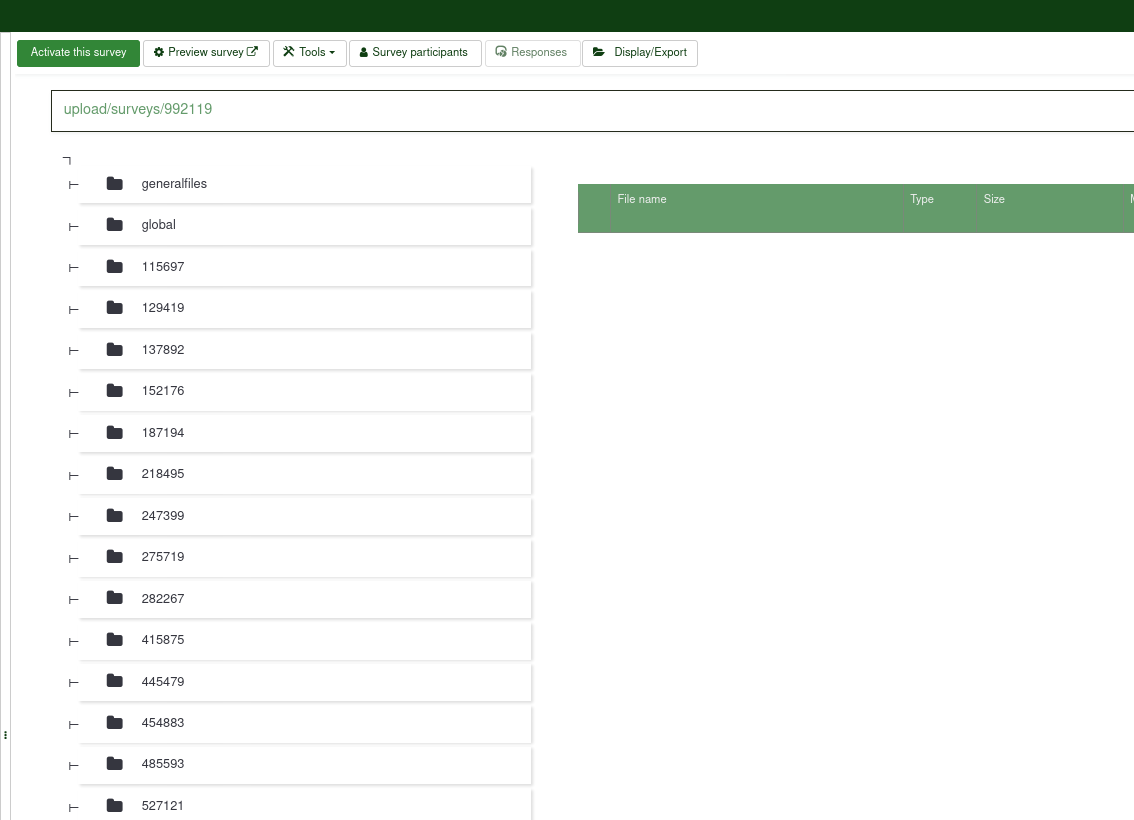Open the Display/Export menu

click(x=640, y=53)
